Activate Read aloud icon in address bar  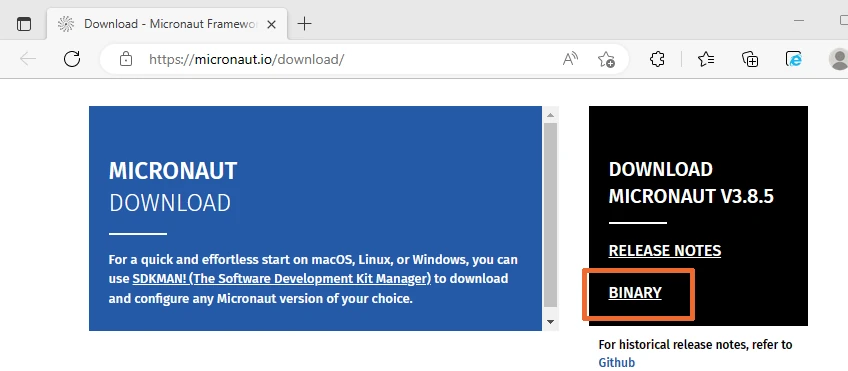point(570,59)
